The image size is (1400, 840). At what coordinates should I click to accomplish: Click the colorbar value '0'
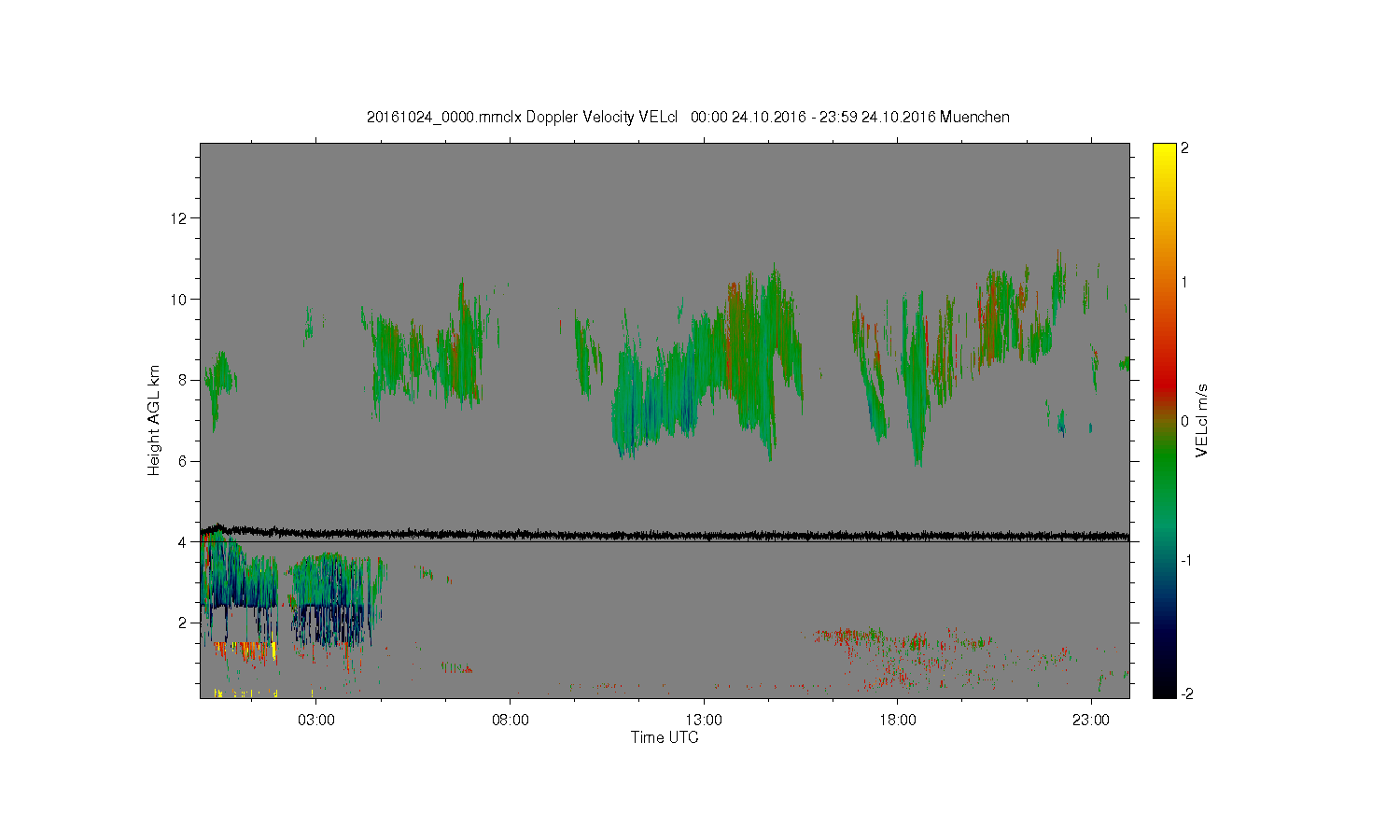[1185, 421]
